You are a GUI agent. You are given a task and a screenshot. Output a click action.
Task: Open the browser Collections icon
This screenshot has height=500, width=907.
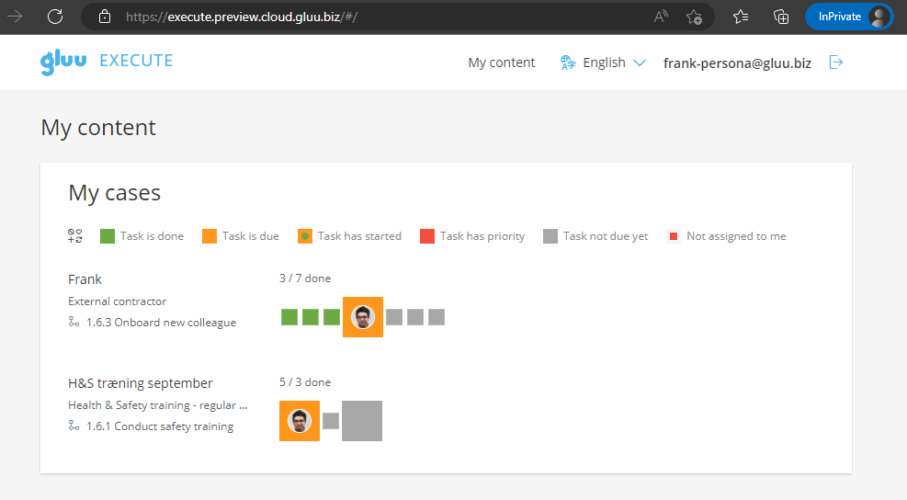(x=782, y=16)
